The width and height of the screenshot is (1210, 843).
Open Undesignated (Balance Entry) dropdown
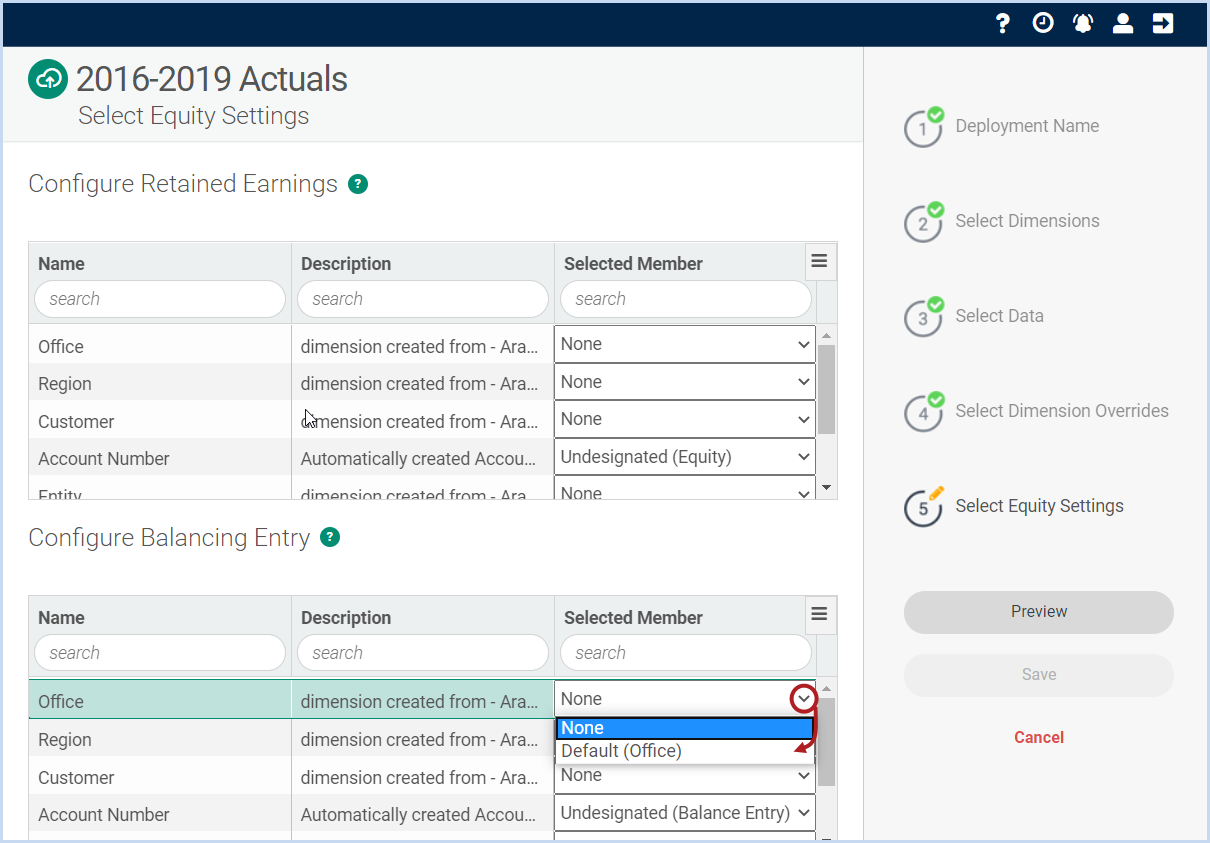point(685,813)
